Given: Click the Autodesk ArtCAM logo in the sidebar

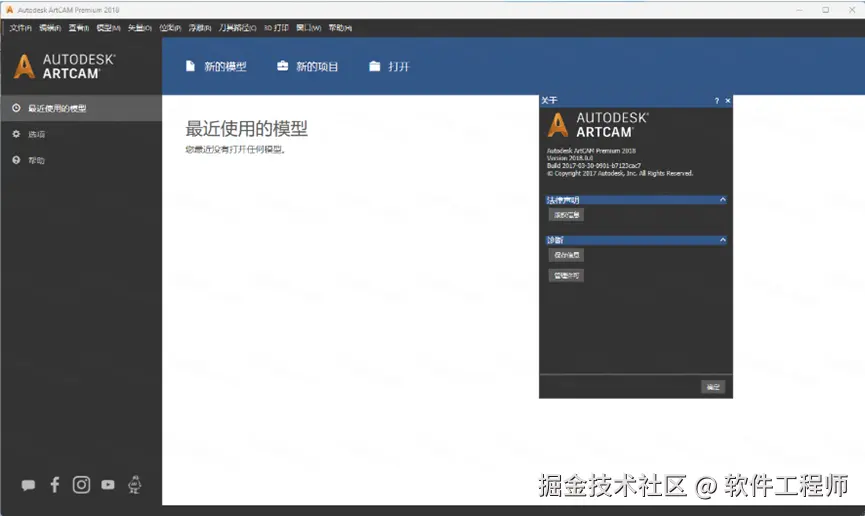Looking at the screenshot, I should pos(65,66).
